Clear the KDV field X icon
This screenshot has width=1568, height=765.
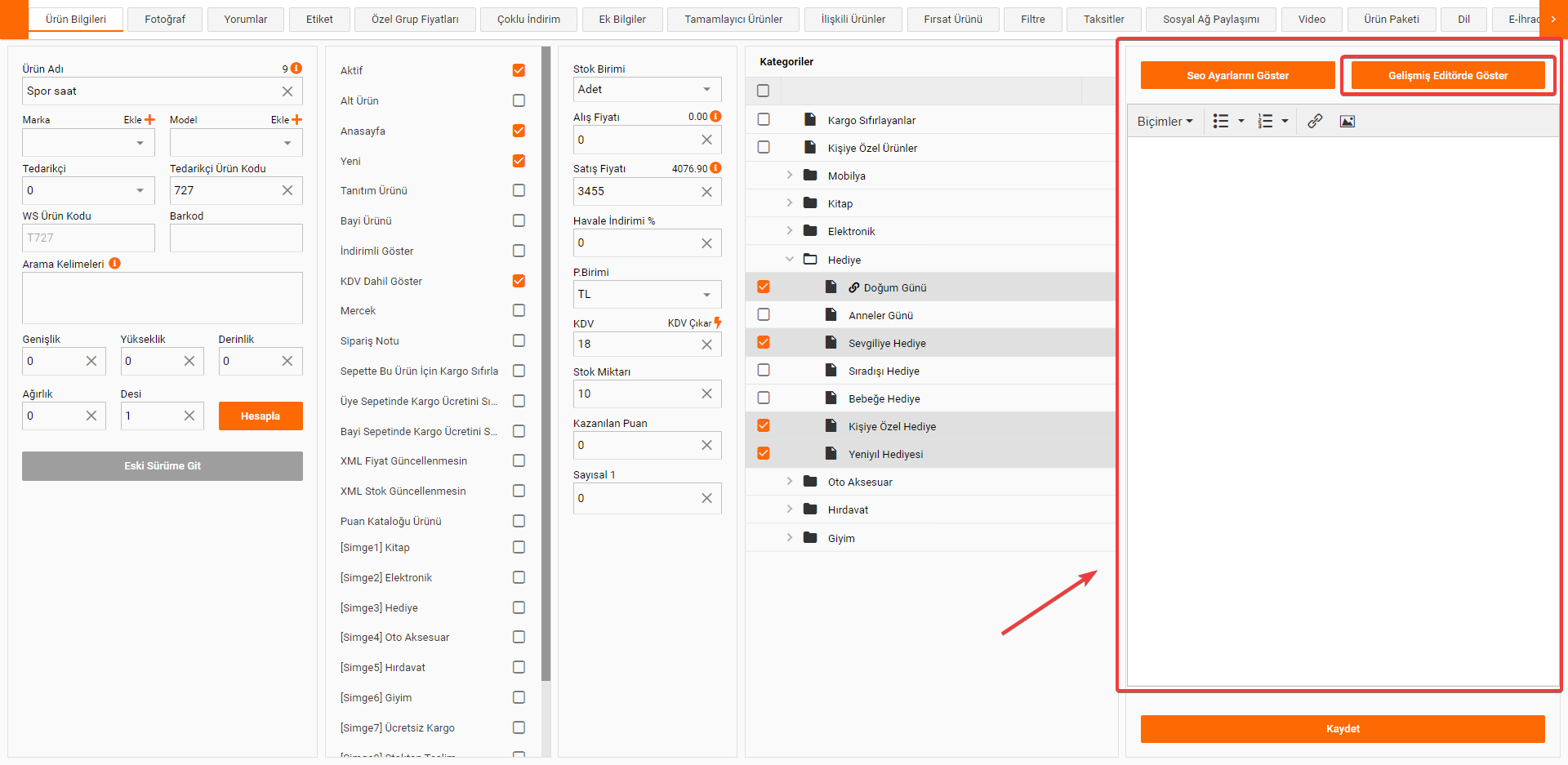tap(707, 345)
